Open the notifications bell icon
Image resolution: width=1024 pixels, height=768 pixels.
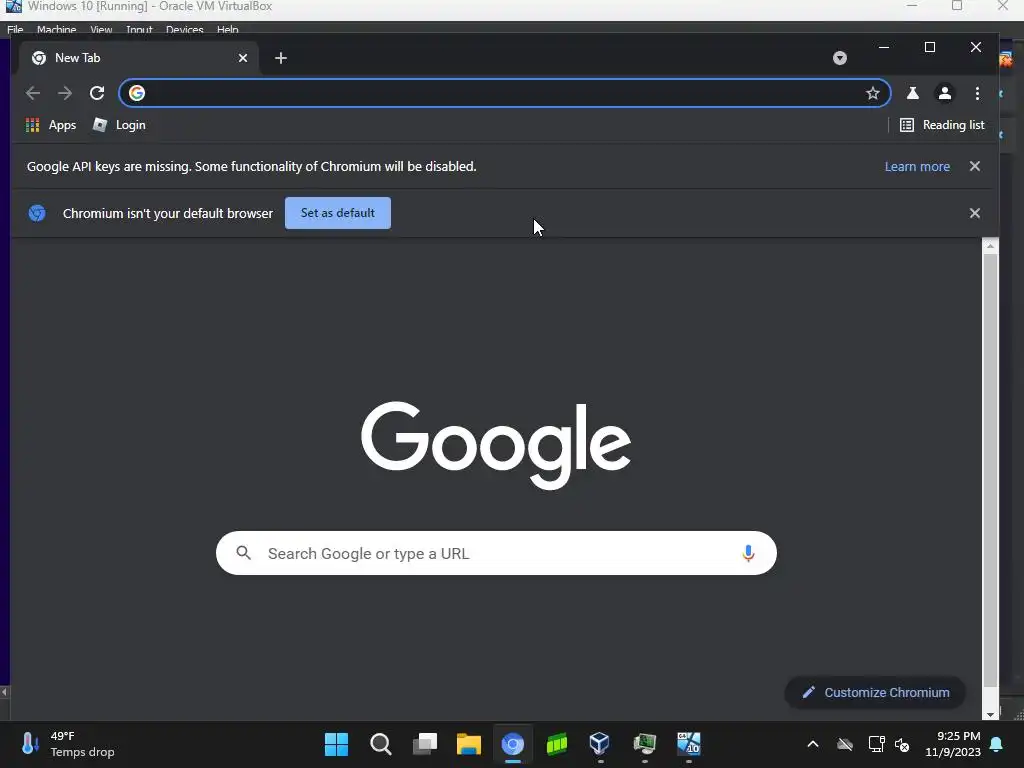pyautogui.click(x=997, y=744)
